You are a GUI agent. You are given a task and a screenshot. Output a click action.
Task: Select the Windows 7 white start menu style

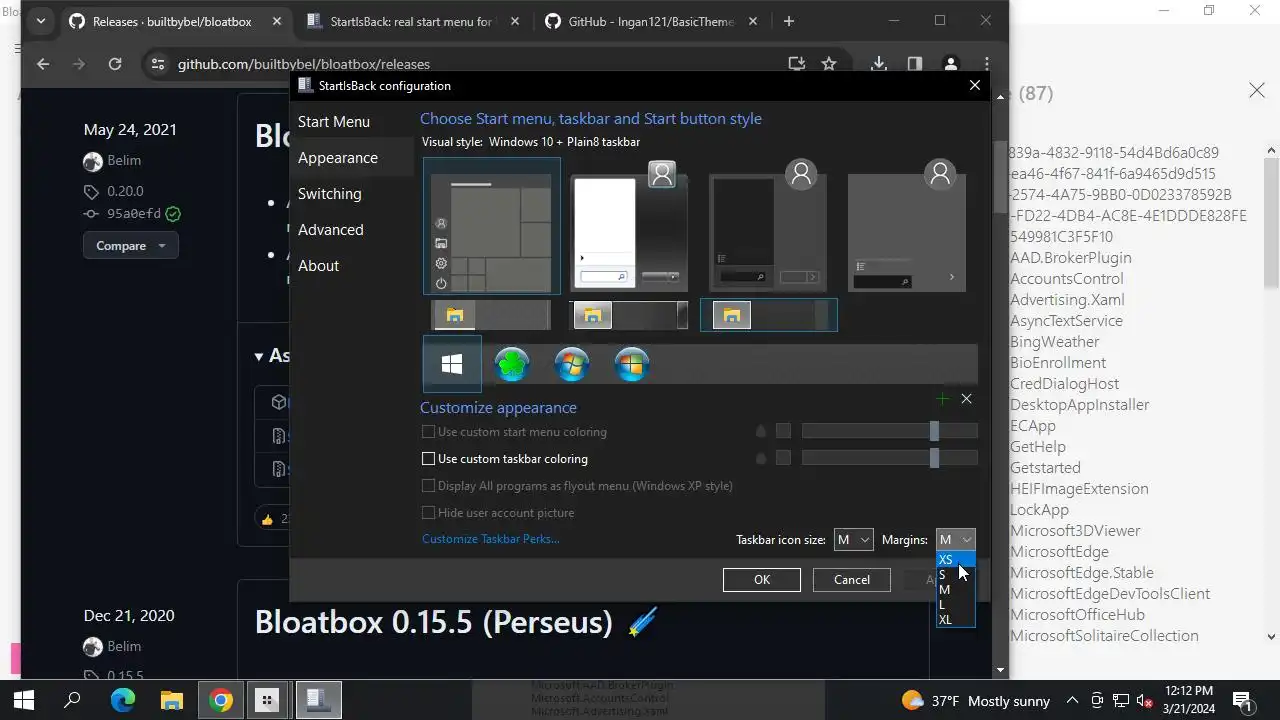point(629,229)
